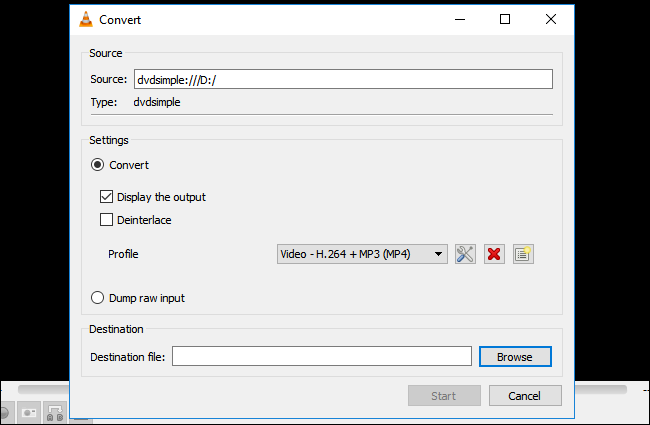Minimize the Convert dialog
Screen dimensions: 650x425
[460, 19]
